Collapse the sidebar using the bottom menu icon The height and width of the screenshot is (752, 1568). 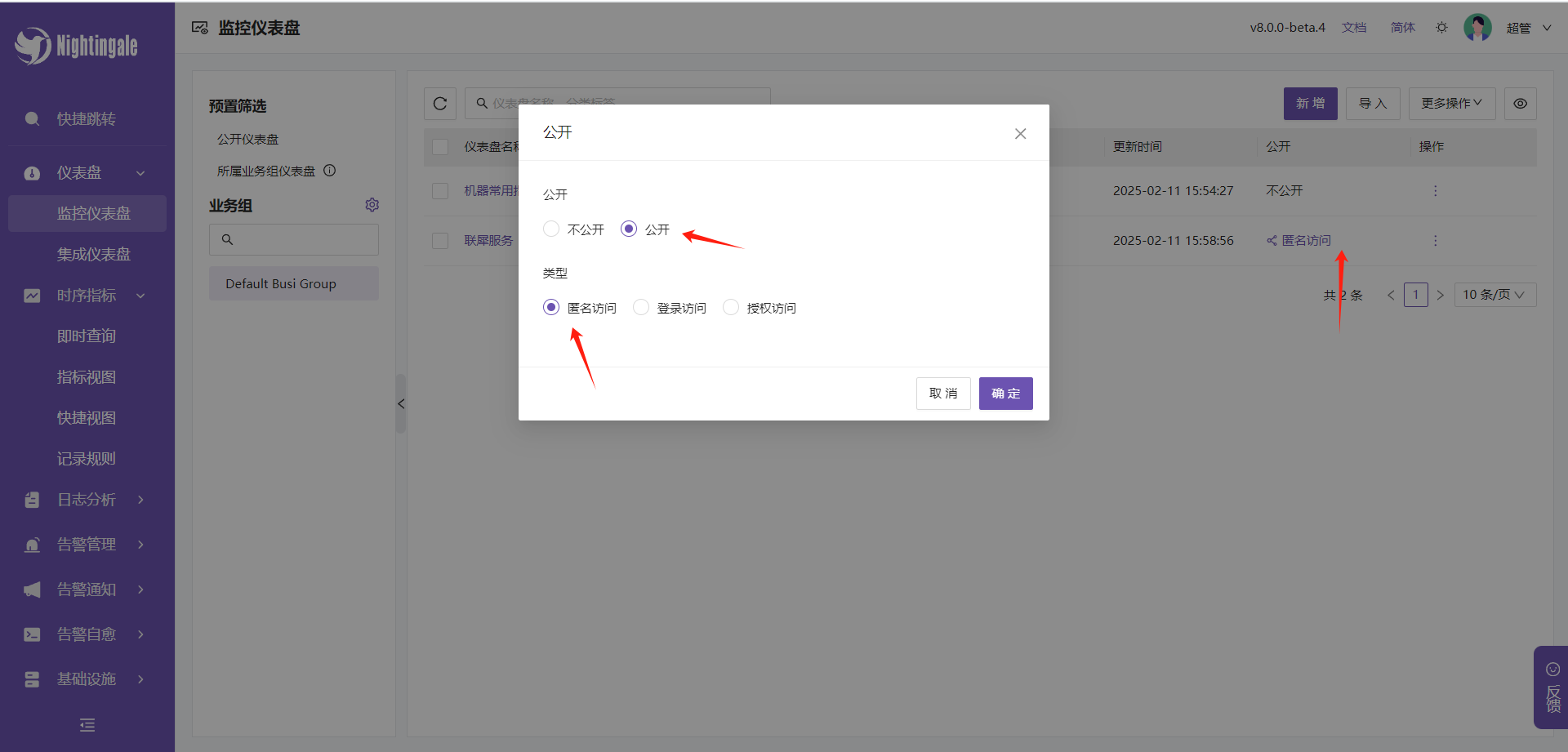point(87,725)
